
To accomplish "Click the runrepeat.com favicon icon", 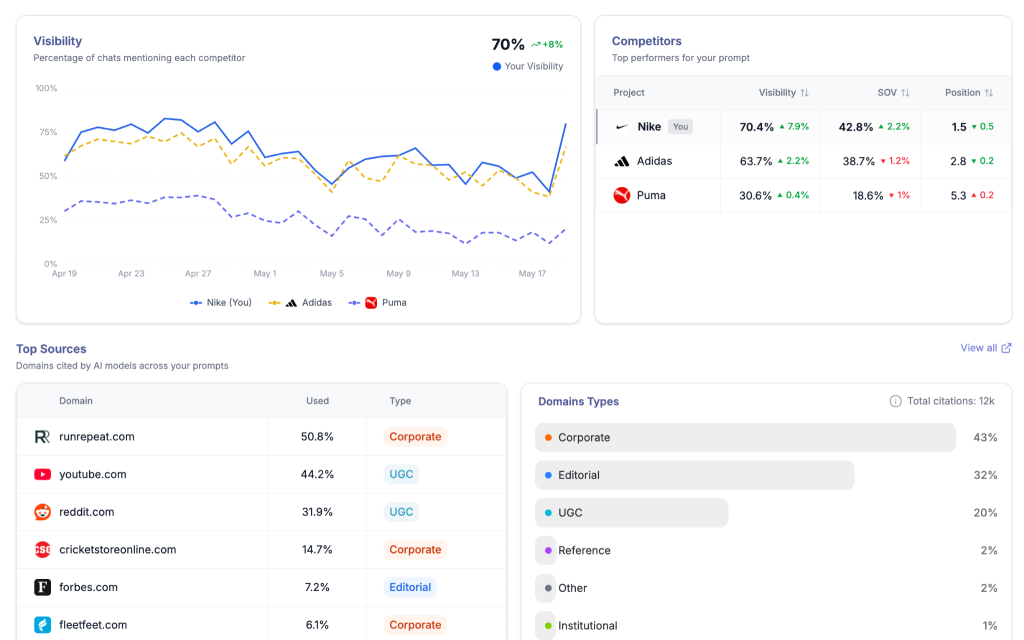I will coord(42,437).
